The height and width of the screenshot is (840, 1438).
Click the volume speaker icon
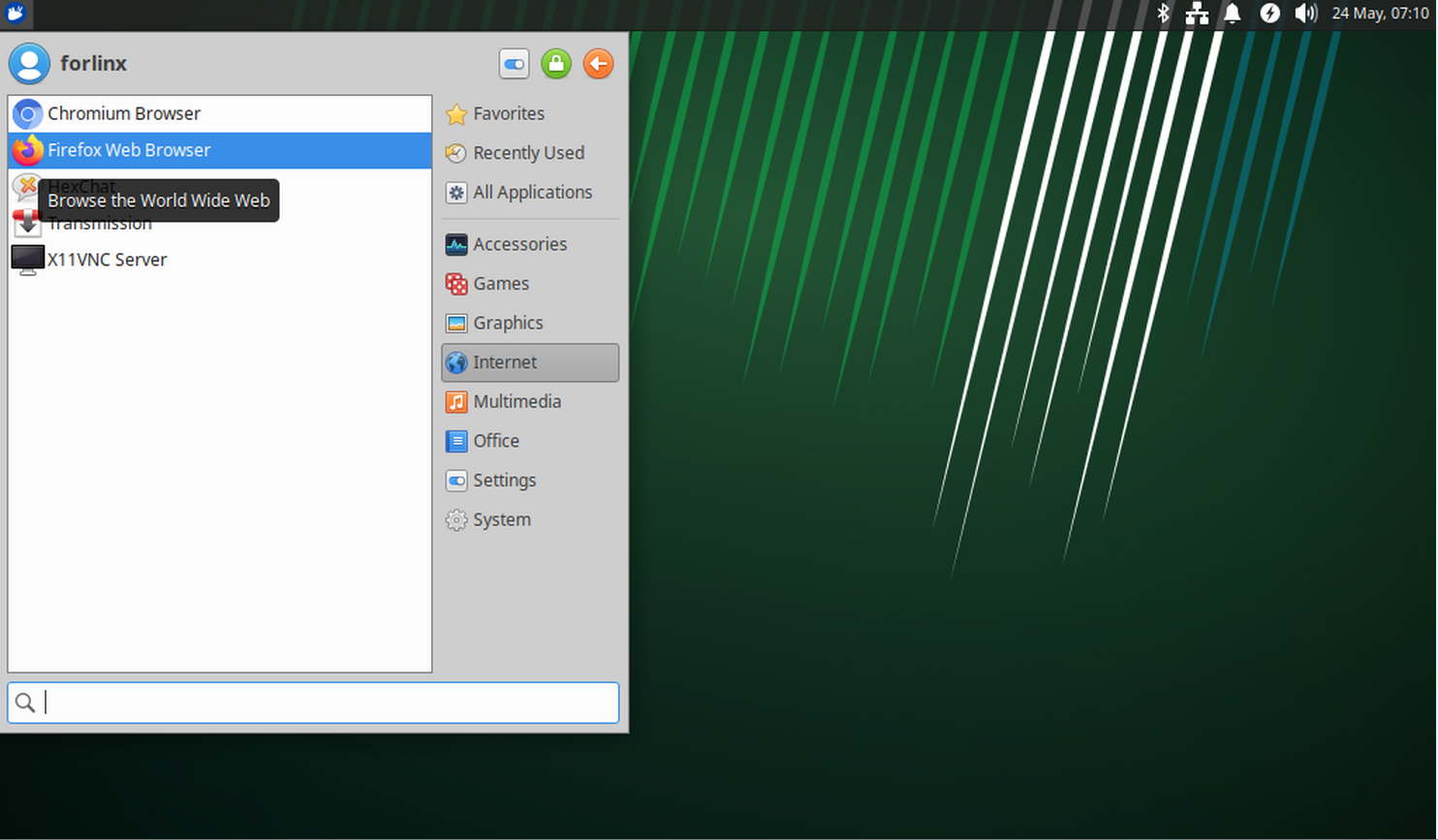click(x=1305, y=13)
